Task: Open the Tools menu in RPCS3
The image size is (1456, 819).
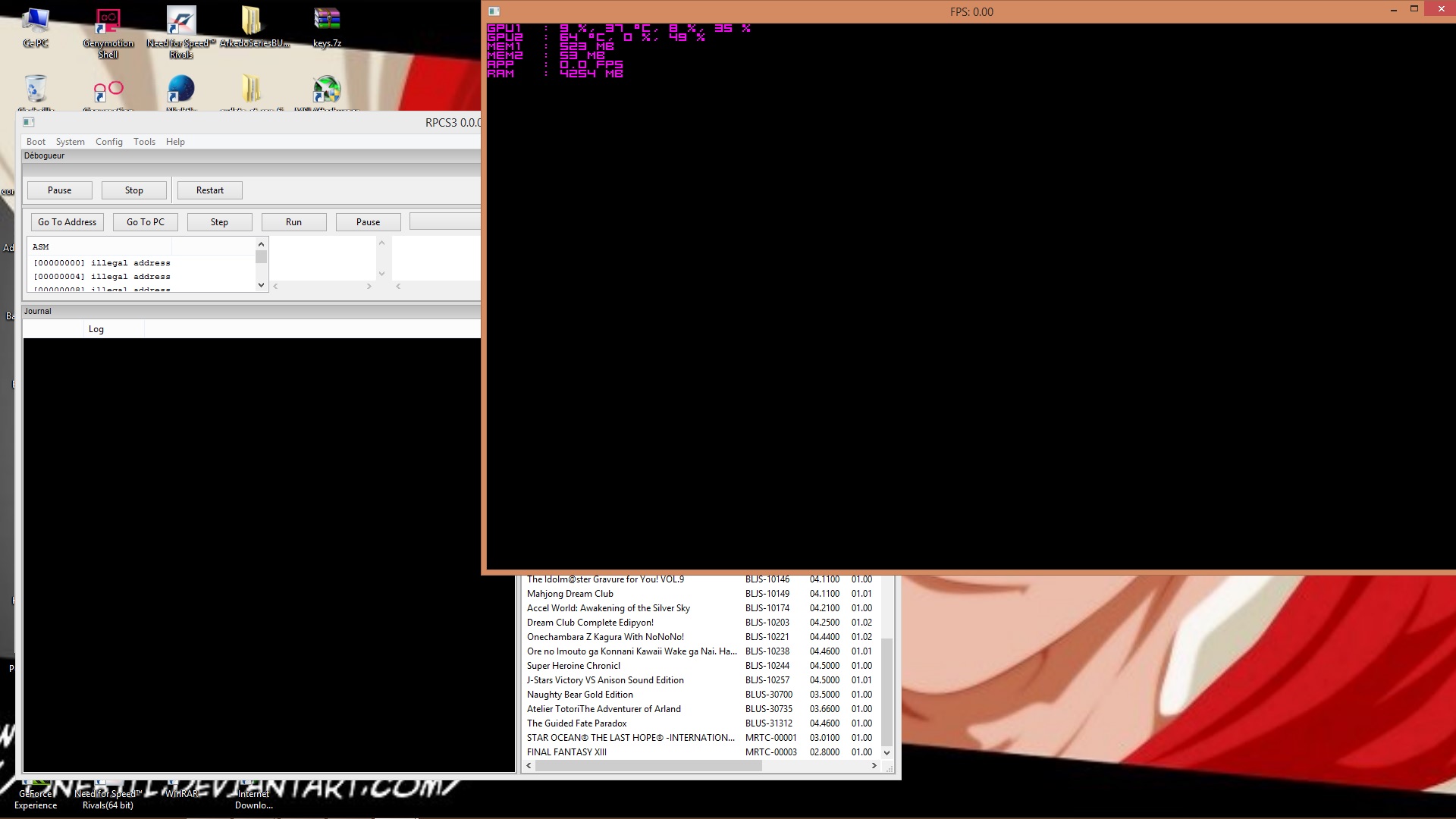Action: [144, 142]
